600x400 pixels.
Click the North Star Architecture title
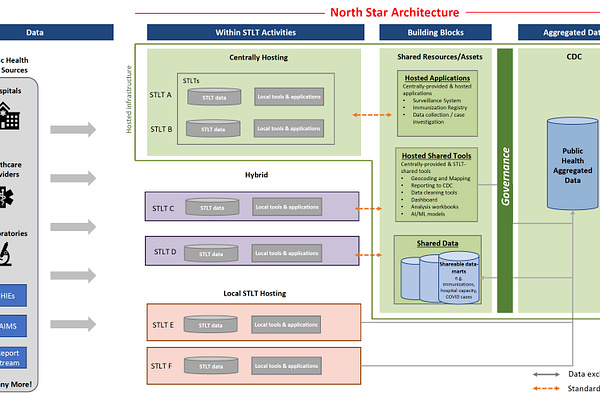point(395,12)
